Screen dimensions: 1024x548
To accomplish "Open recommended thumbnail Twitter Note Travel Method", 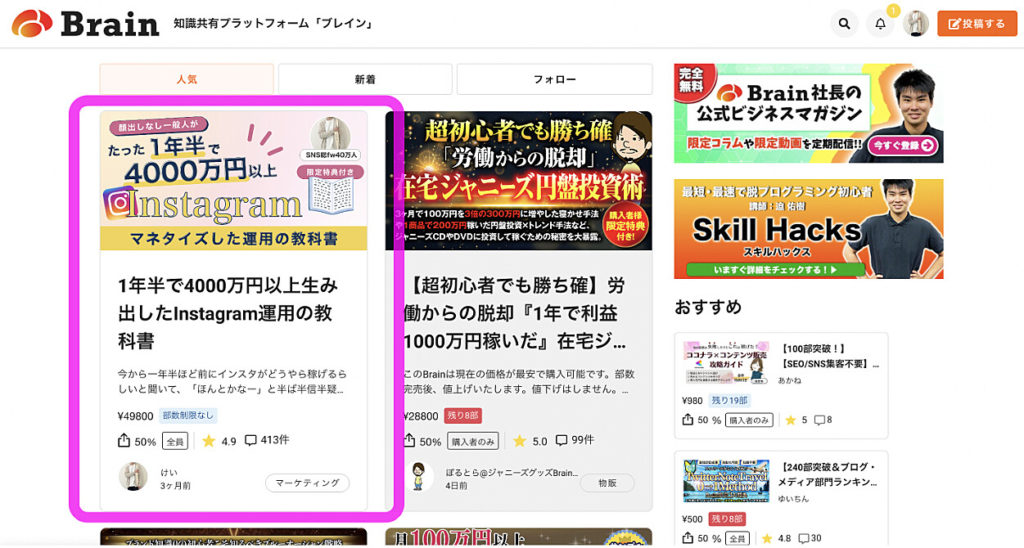I will (726, 480).
